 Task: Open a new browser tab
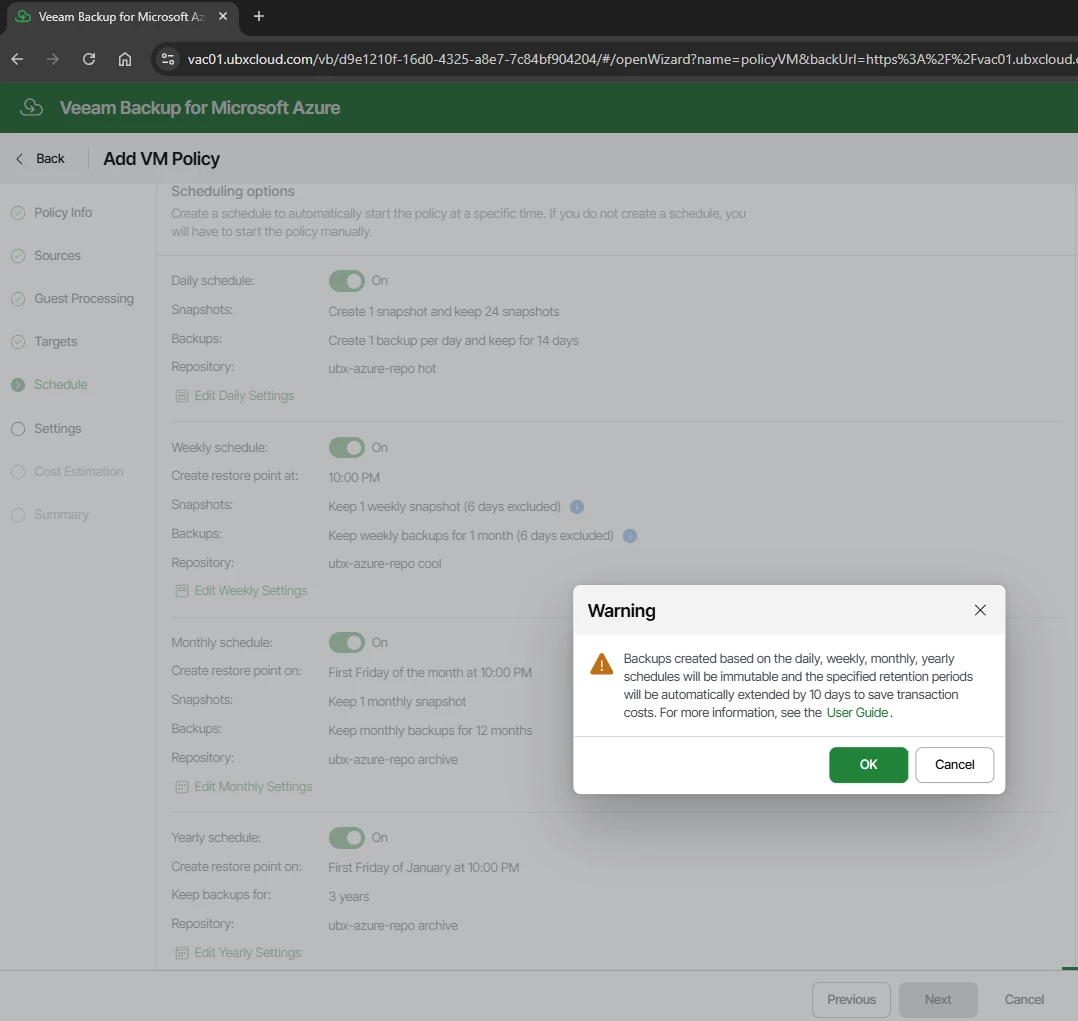(x=258, y=17)
